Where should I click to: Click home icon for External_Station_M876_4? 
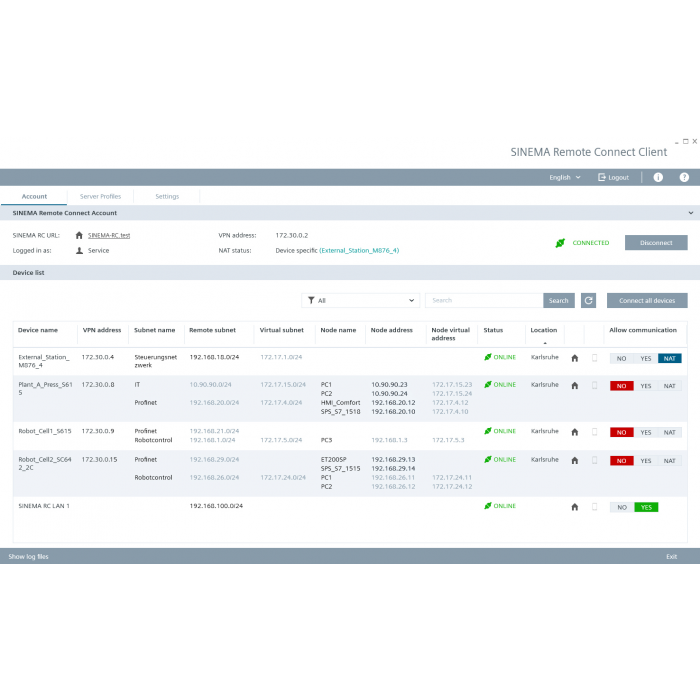coord(574,357)
